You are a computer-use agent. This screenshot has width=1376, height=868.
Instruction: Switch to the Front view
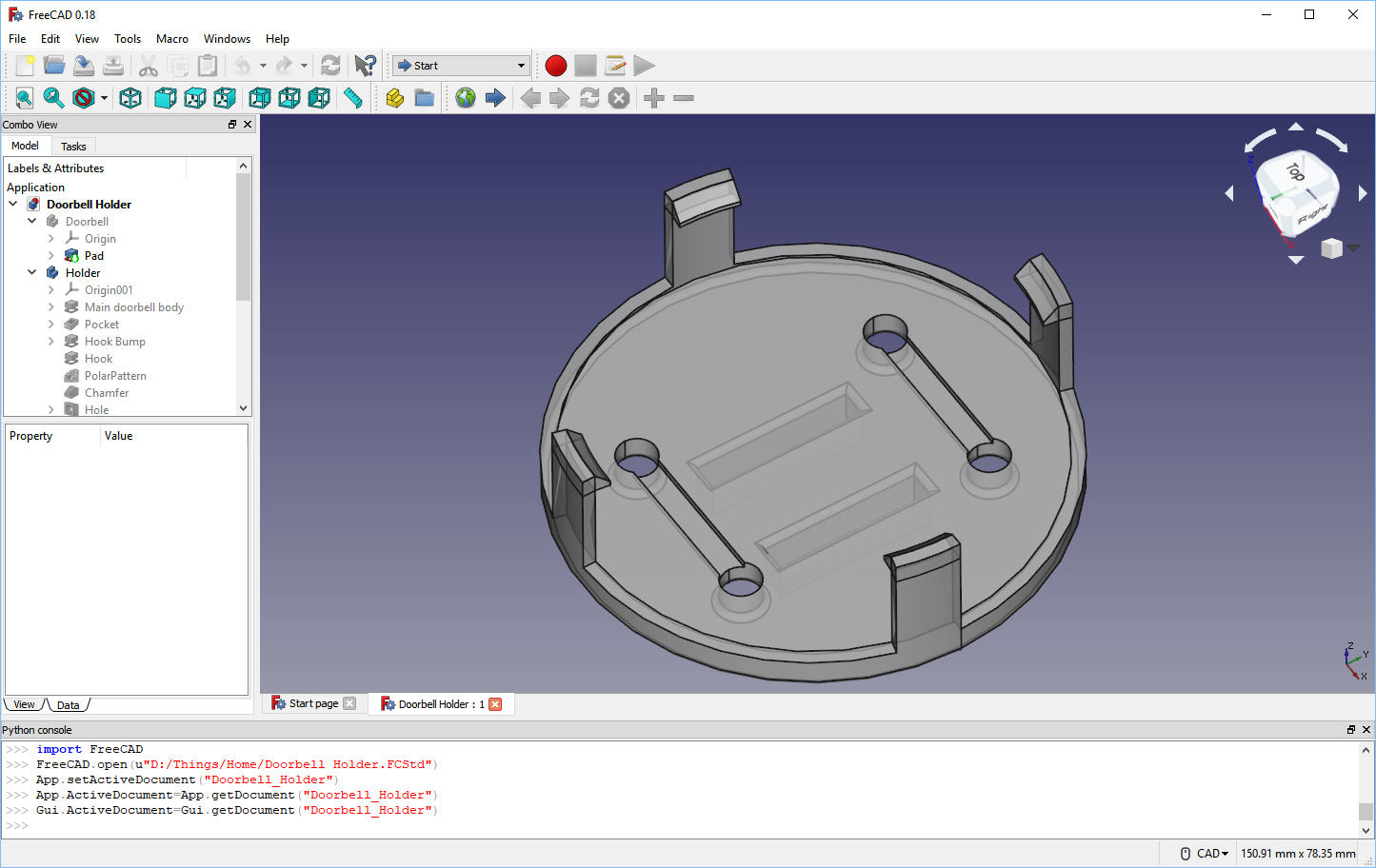coord(165,98)
